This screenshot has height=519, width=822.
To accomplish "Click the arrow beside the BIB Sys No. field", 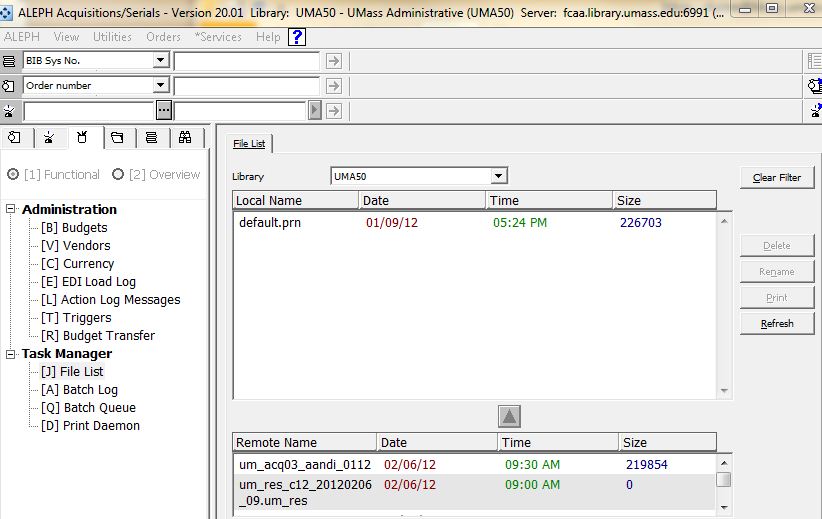I will tap(334, 61).
